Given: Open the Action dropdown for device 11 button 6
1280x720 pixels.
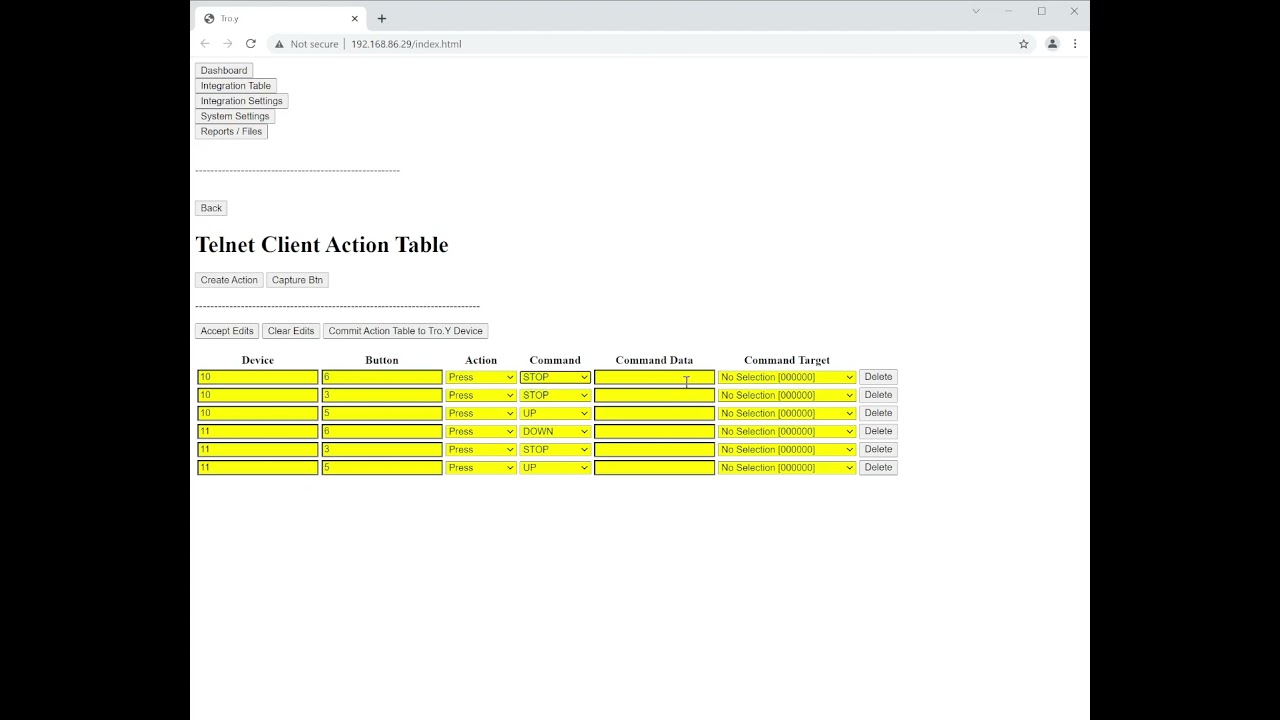Looking at the screenshot, I should (x=481, y=431).
